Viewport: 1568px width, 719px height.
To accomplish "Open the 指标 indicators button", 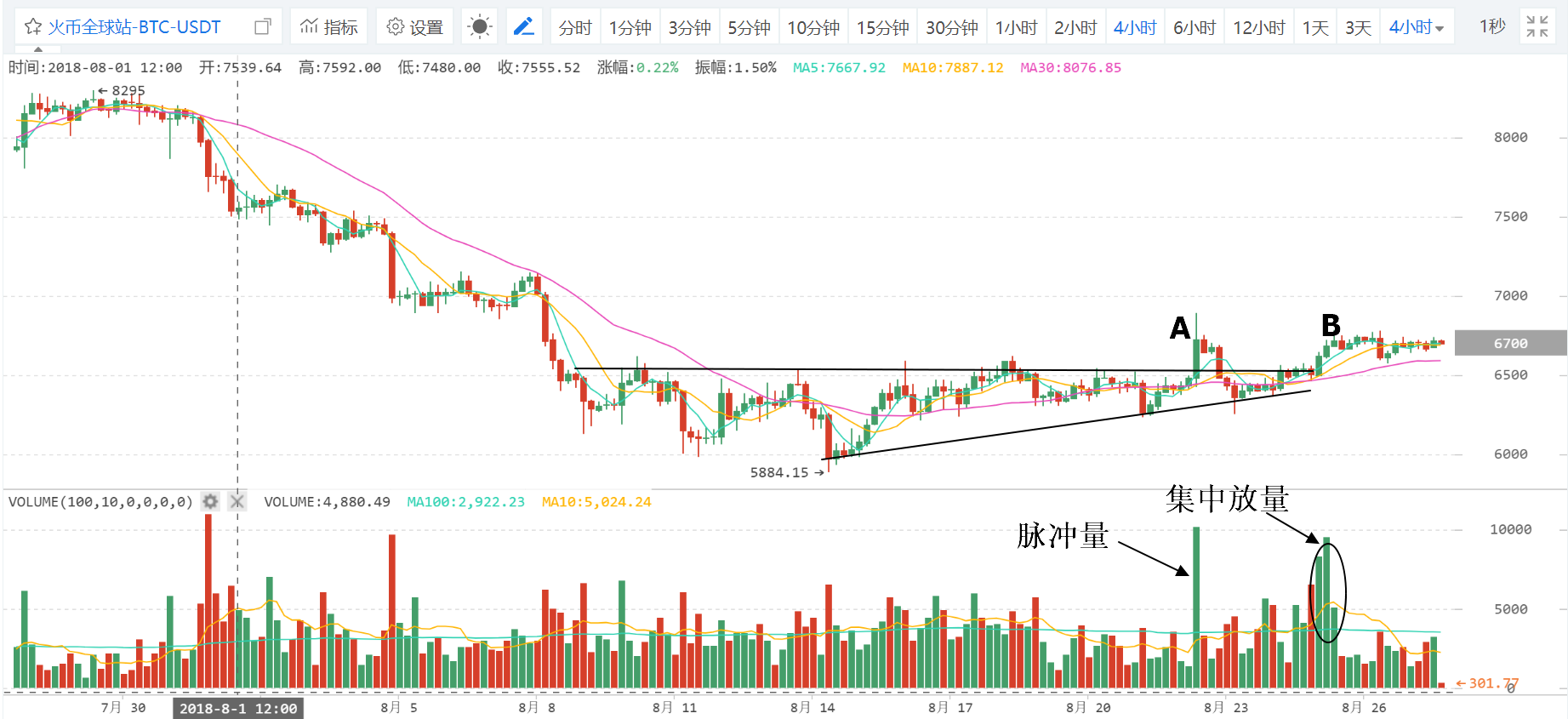I will (328, 27).
